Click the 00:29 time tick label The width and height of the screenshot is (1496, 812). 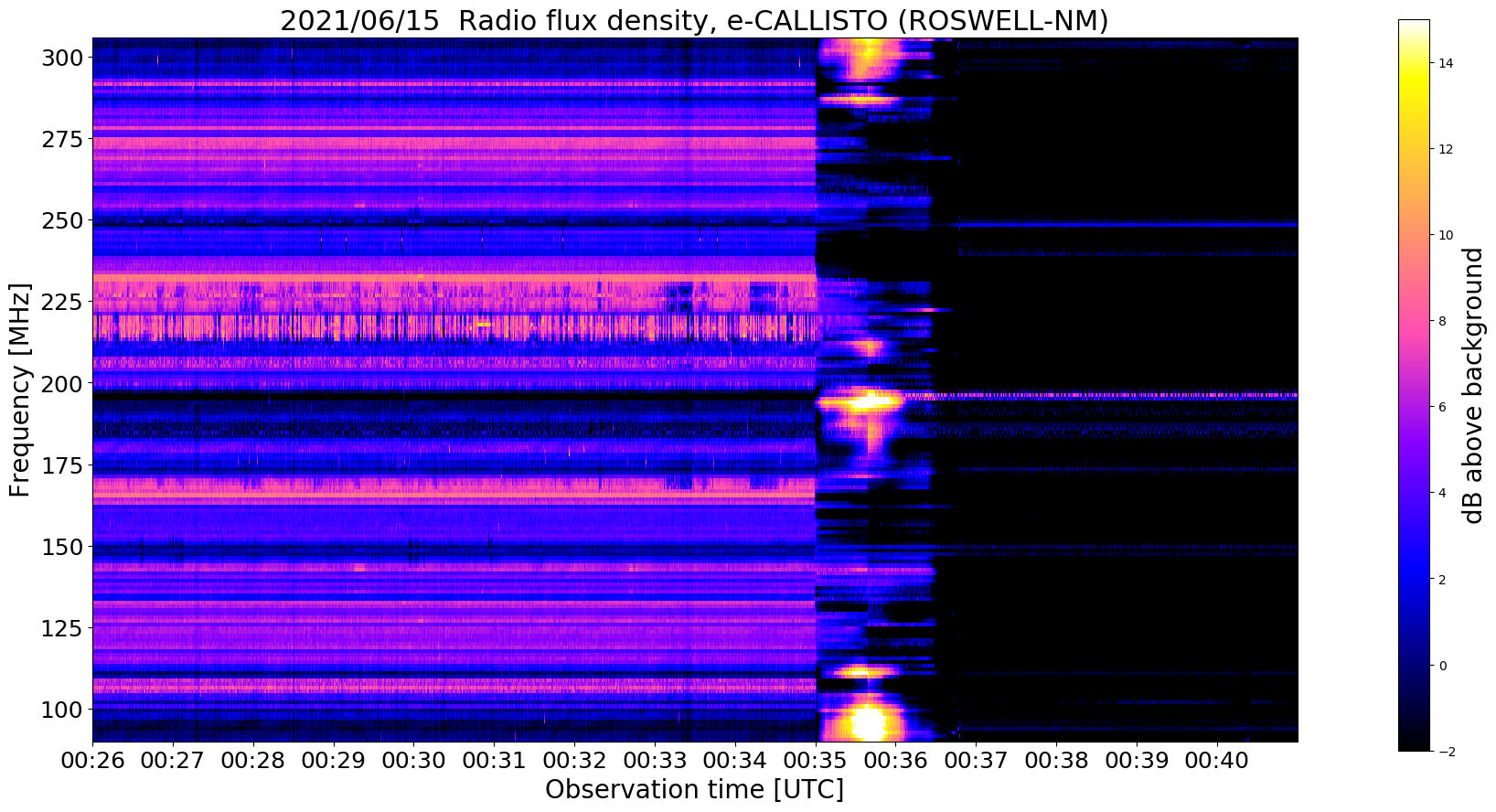pos(333,761)
